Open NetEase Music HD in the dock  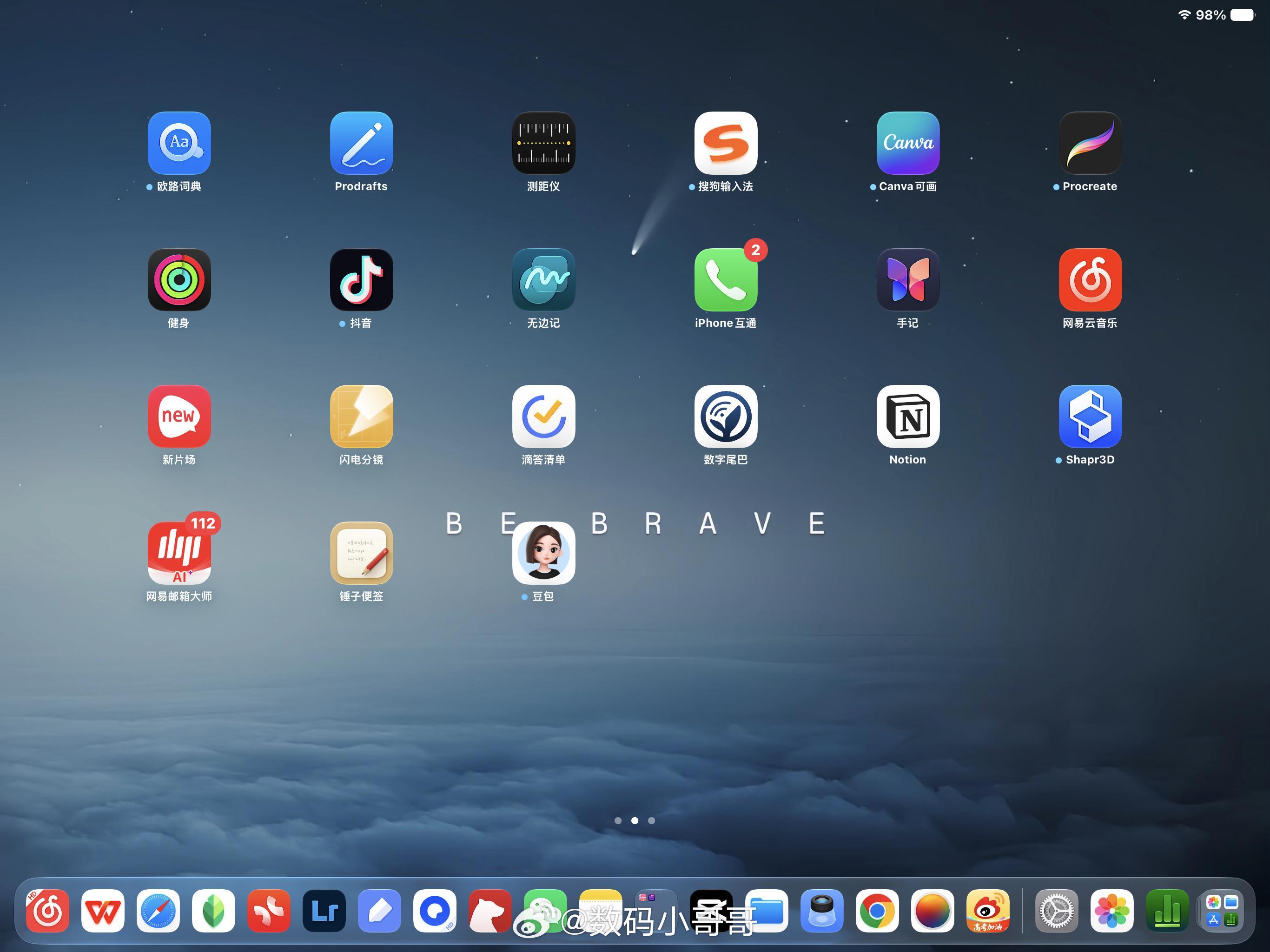pyautogui.click(x=48, y=911)
